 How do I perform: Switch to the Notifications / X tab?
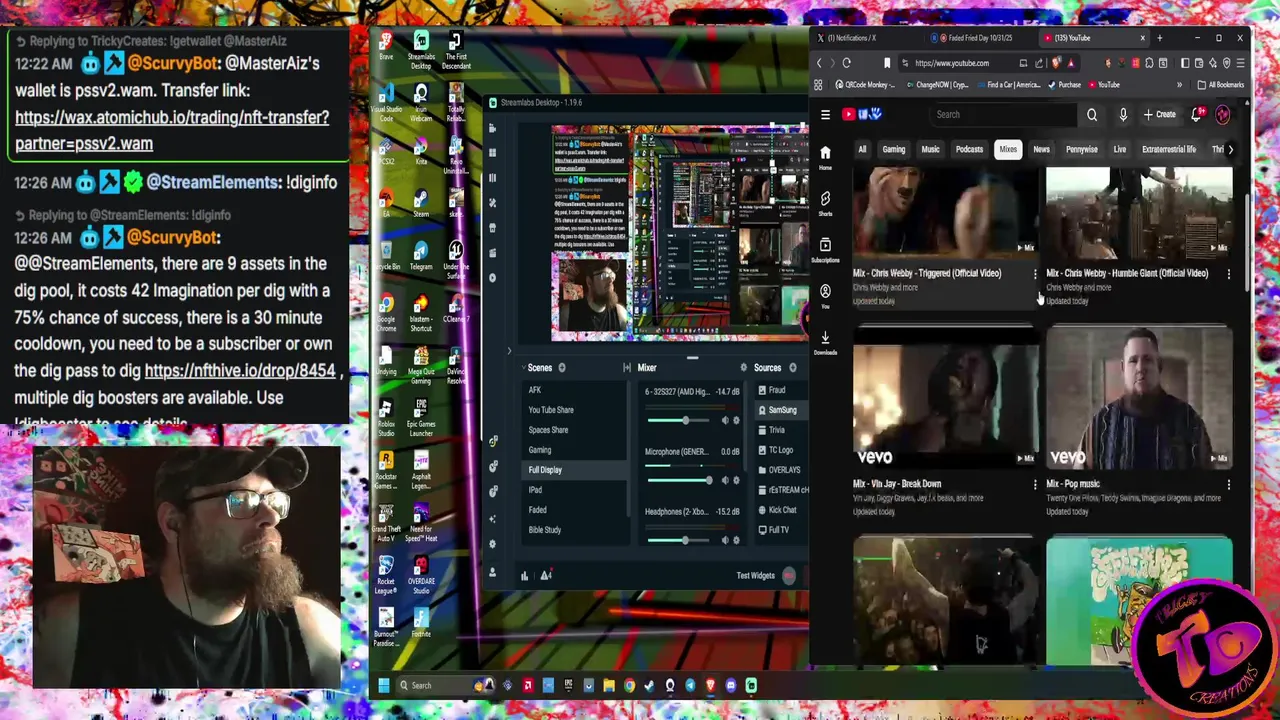click(848, 38)
